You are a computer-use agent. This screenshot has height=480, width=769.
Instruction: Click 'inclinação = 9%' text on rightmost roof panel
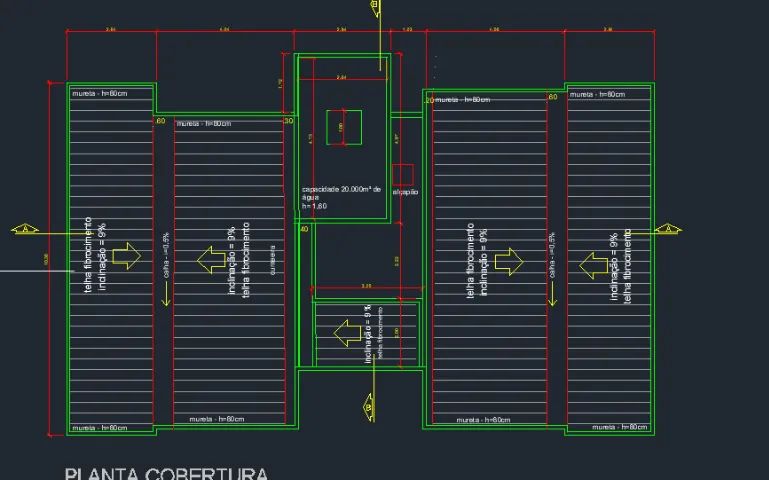click(613, 267)
